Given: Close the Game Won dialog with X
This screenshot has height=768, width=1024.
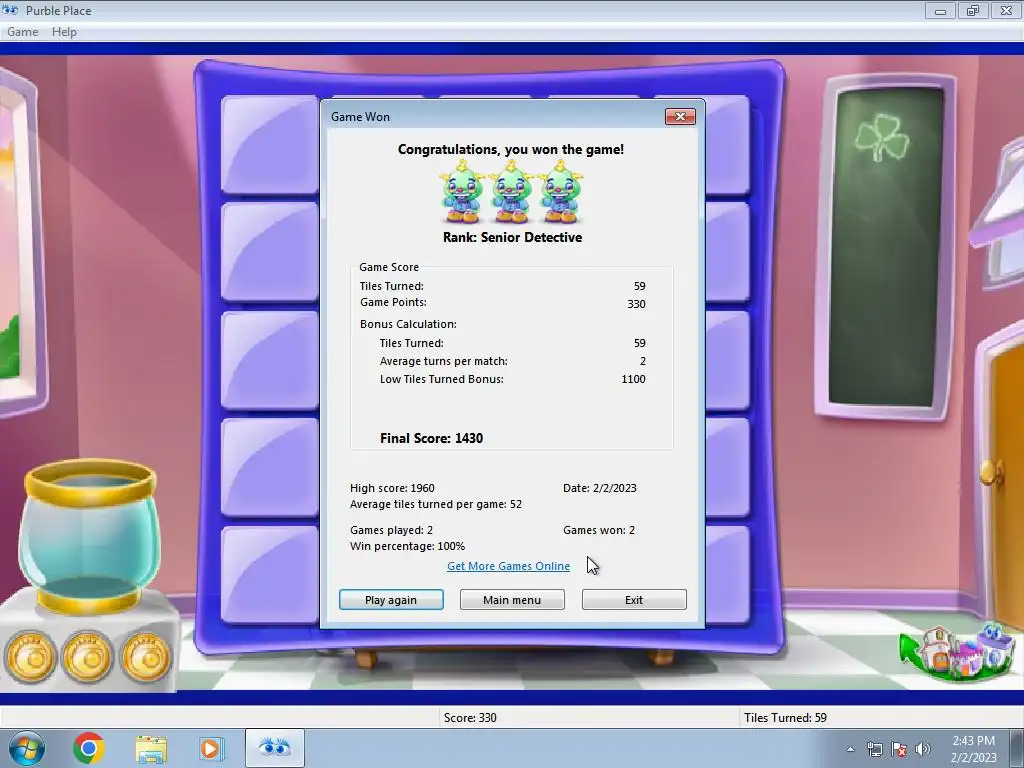Looking at the screenshot, I should 680,116.
